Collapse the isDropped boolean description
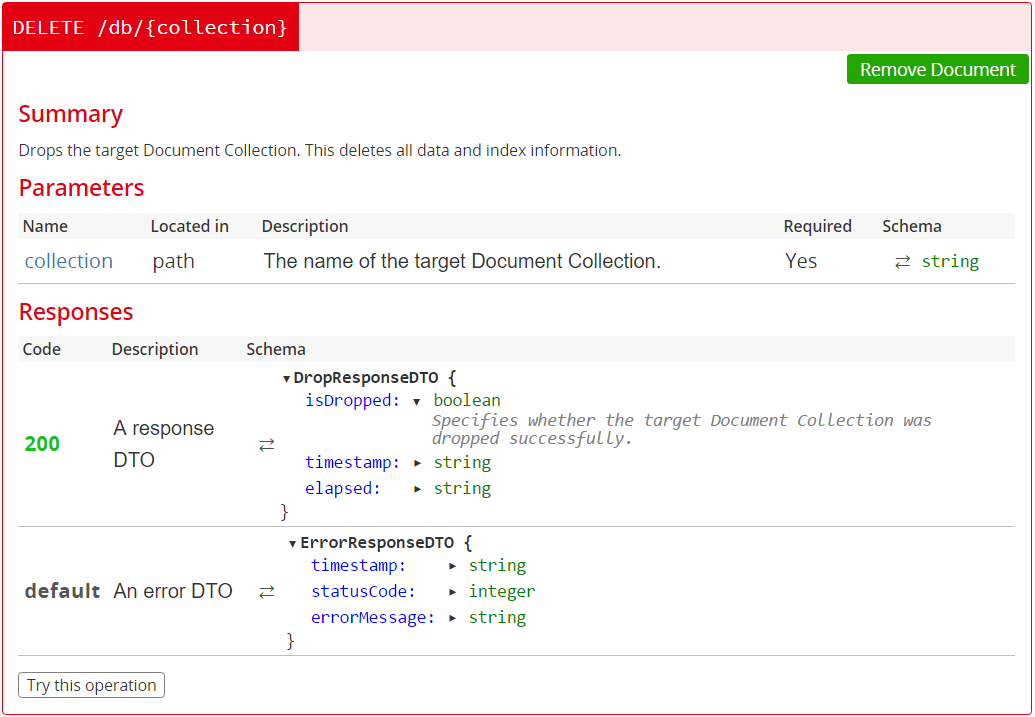The width and height of the screenshot is (1035, 717). [x=417, y=401]
